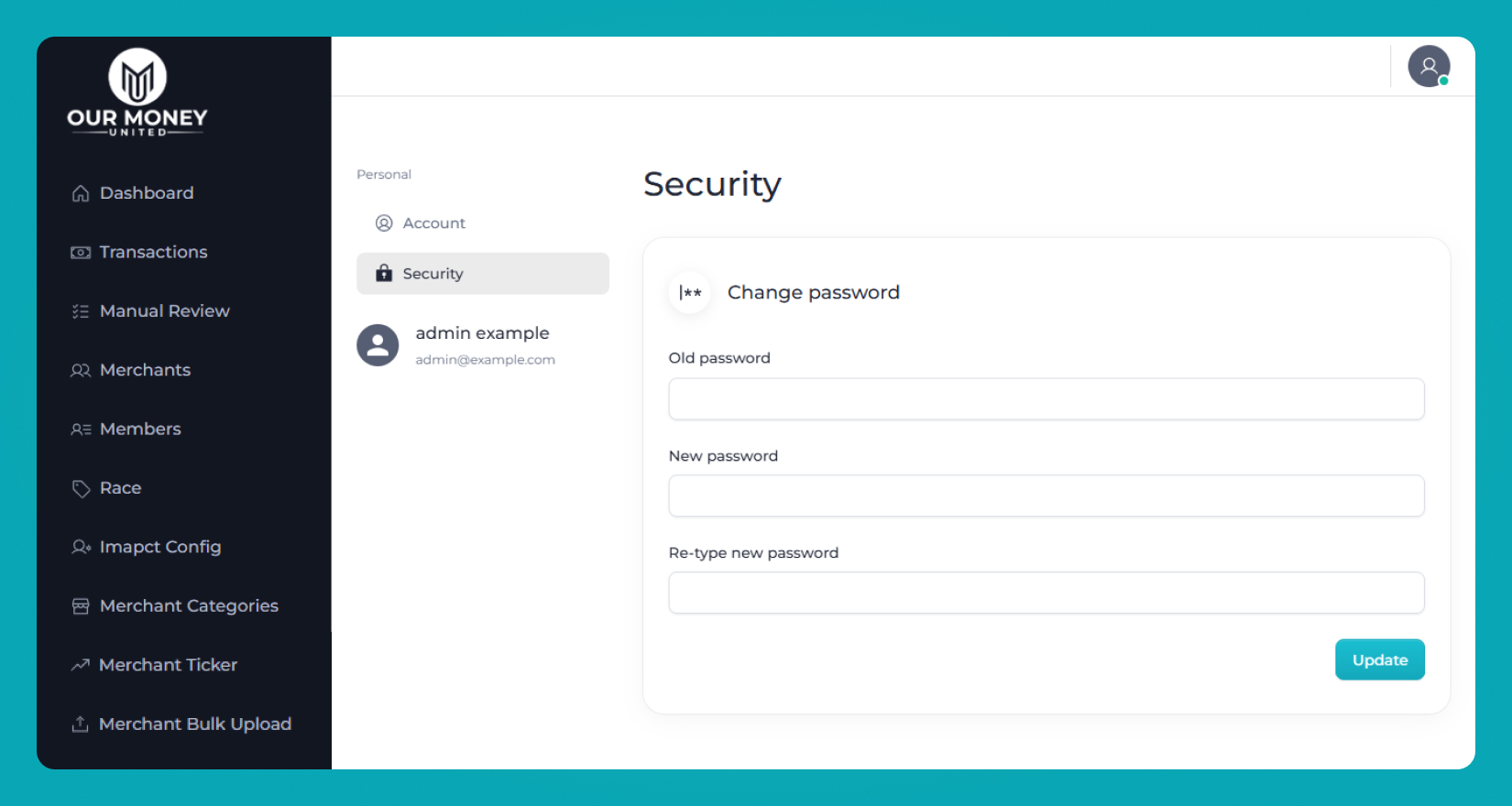Click the admin@example.com email text
The width and height of the screenshot is (1512, 806).
(485, 360)
